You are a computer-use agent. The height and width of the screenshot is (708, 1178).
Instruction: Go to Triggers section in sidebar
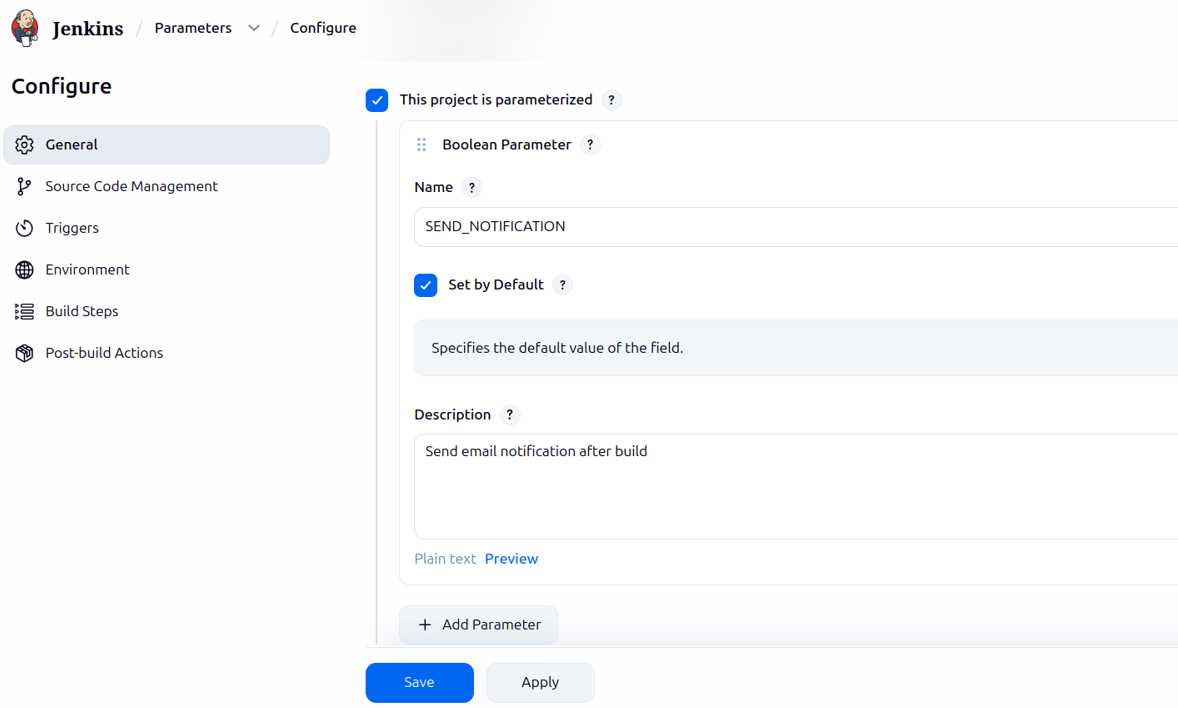pyautogui.click(x=72, y=228)
